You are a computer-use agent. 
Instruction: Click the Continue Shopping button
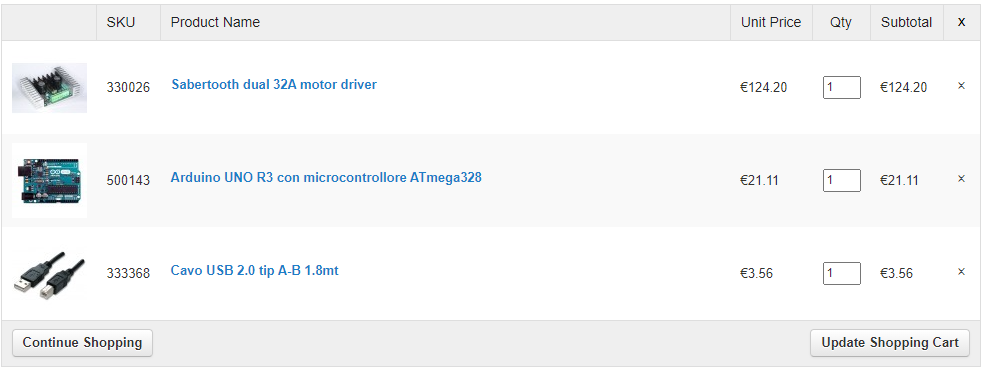click(82, 343)
